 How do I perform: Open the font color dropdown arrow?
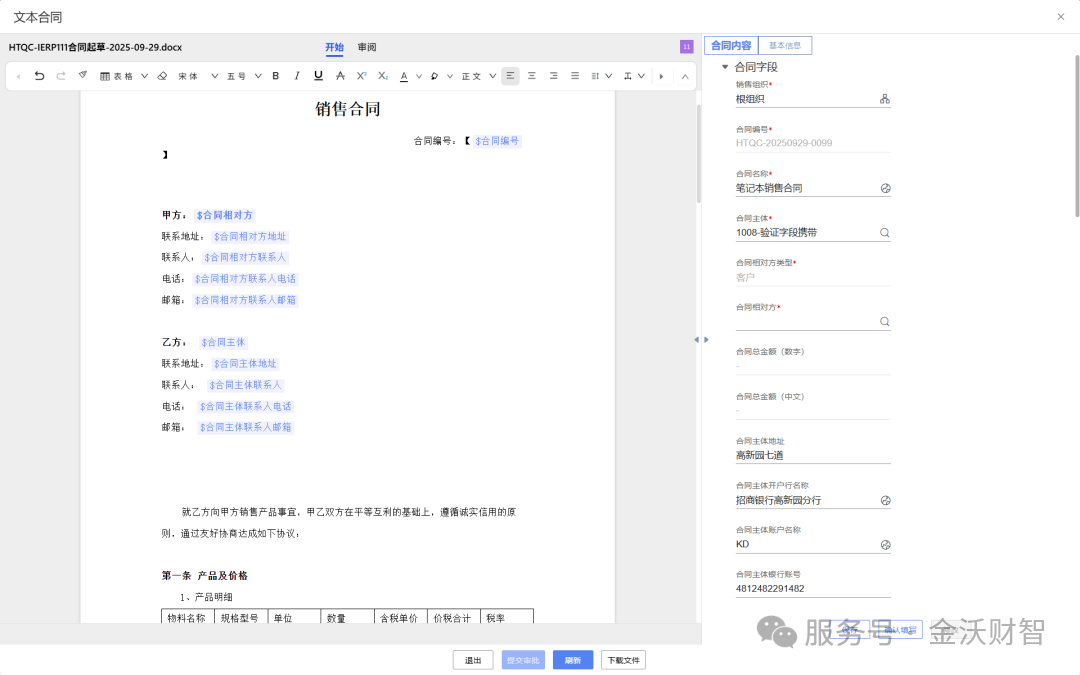click(x=419, y=76)
